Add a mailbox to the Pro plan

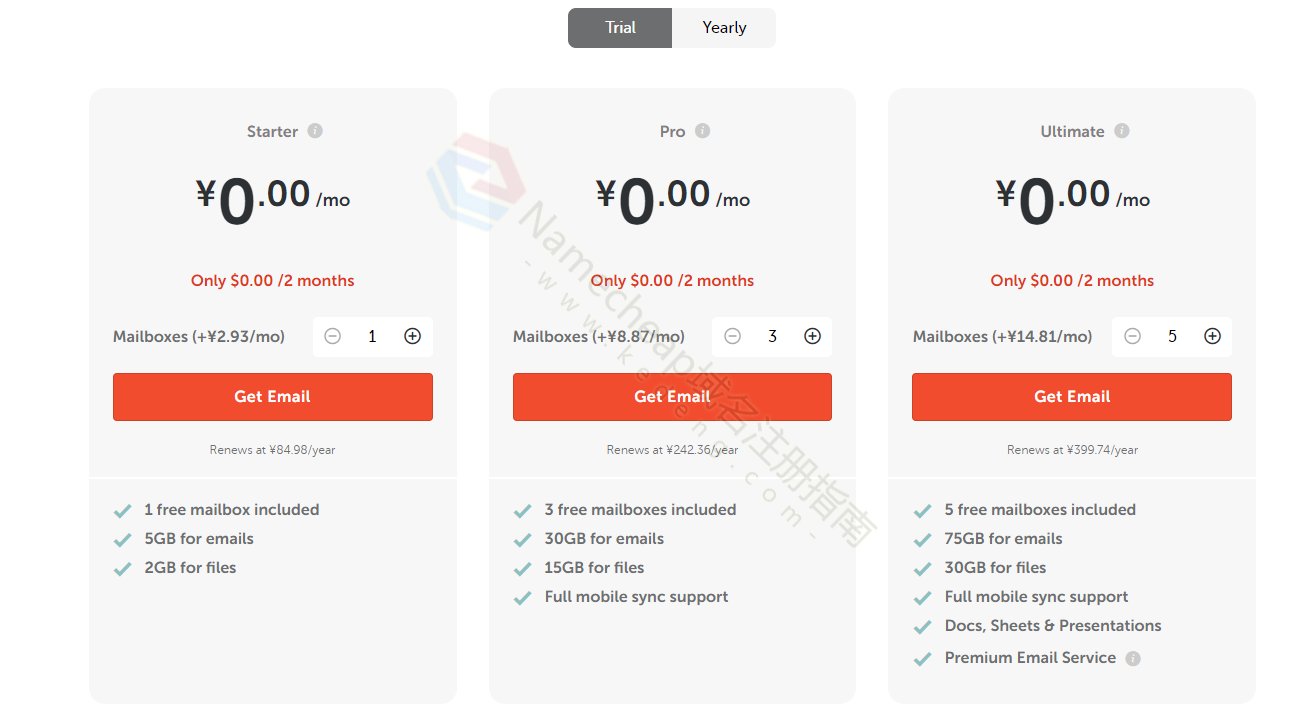point(812,337)
